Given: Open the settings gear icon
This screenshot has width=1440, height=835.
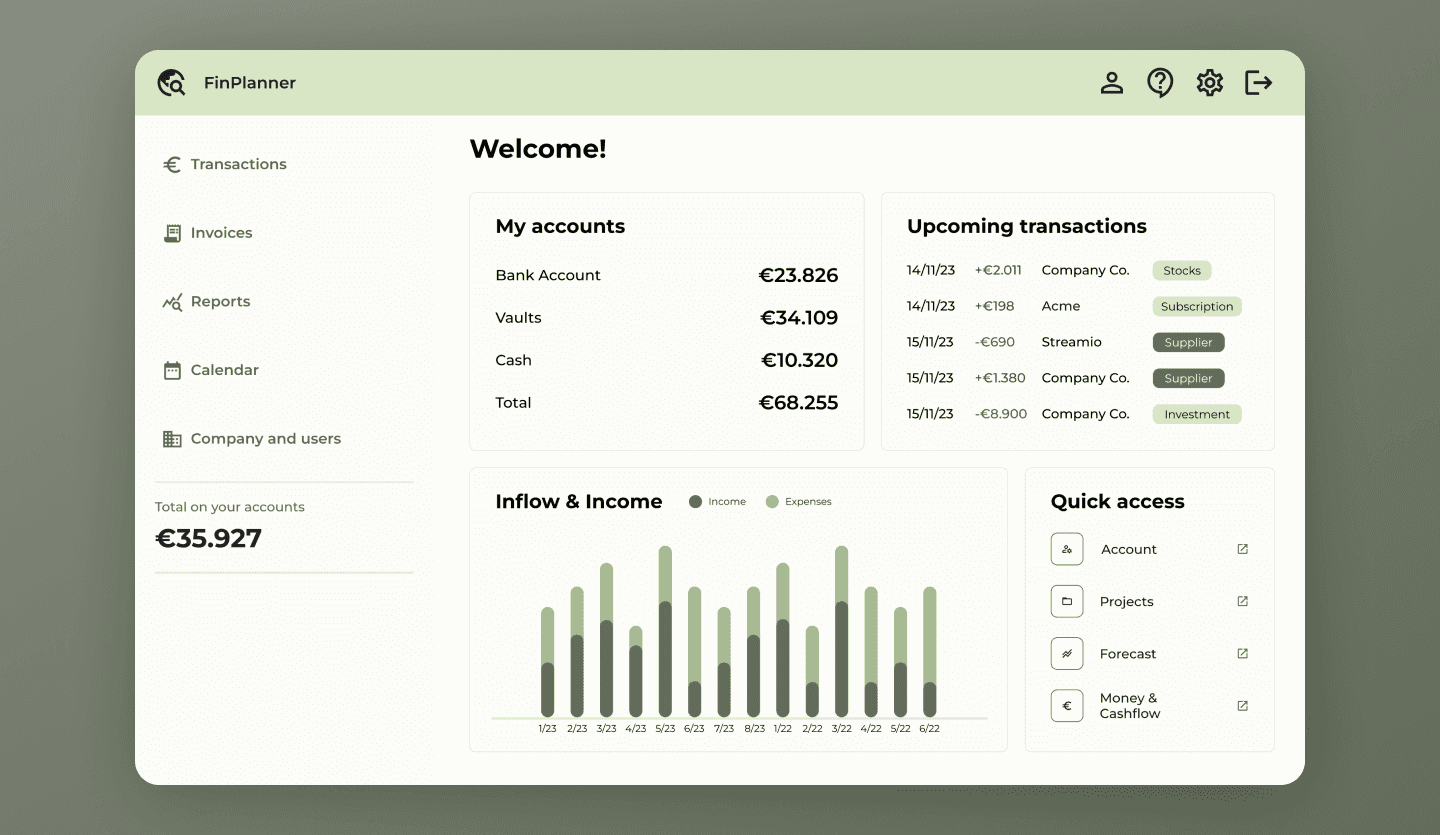Looking at the screenshot, I should tap(1210, 83).
